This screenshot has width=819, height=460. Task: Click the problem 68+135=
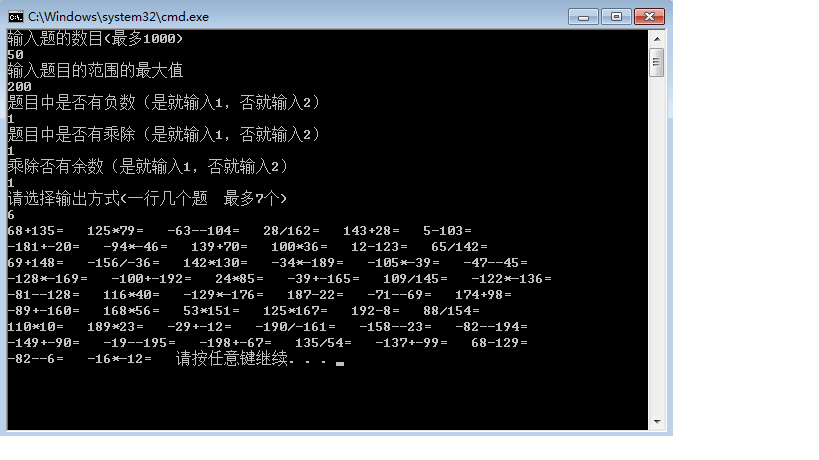pyautogui.click(x=36, y=231)
